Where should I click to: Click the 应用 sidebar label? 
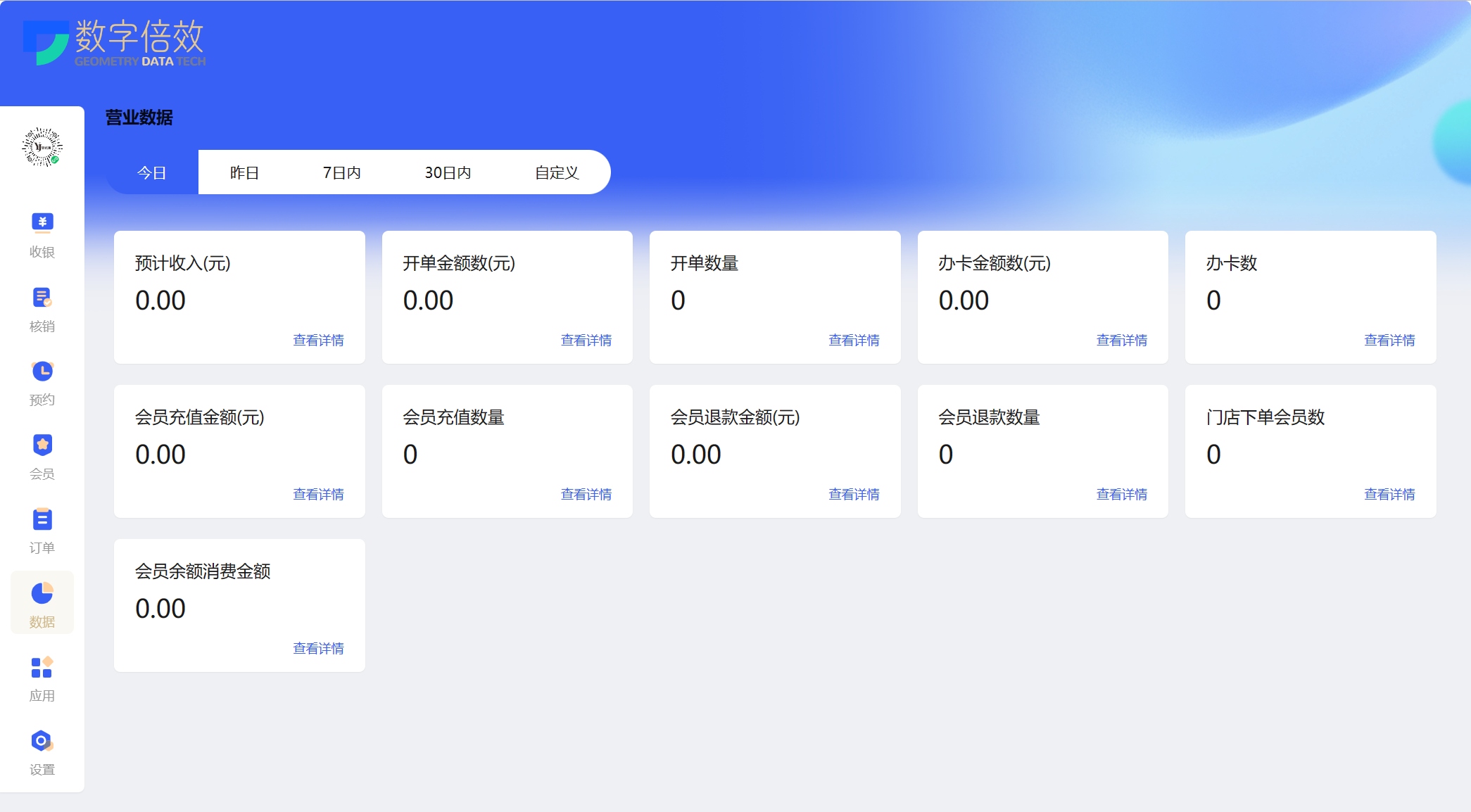pyautogui.click(x=42, y=696)
